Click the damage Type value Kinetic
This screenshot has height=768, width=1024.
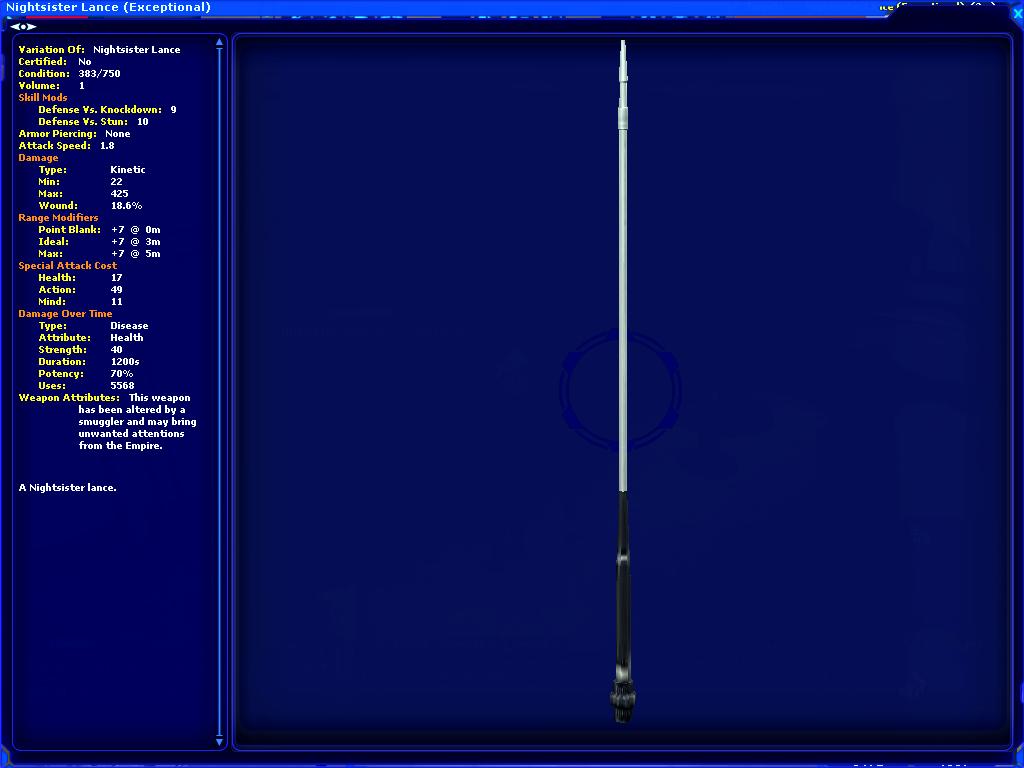(x=128, y=170)
